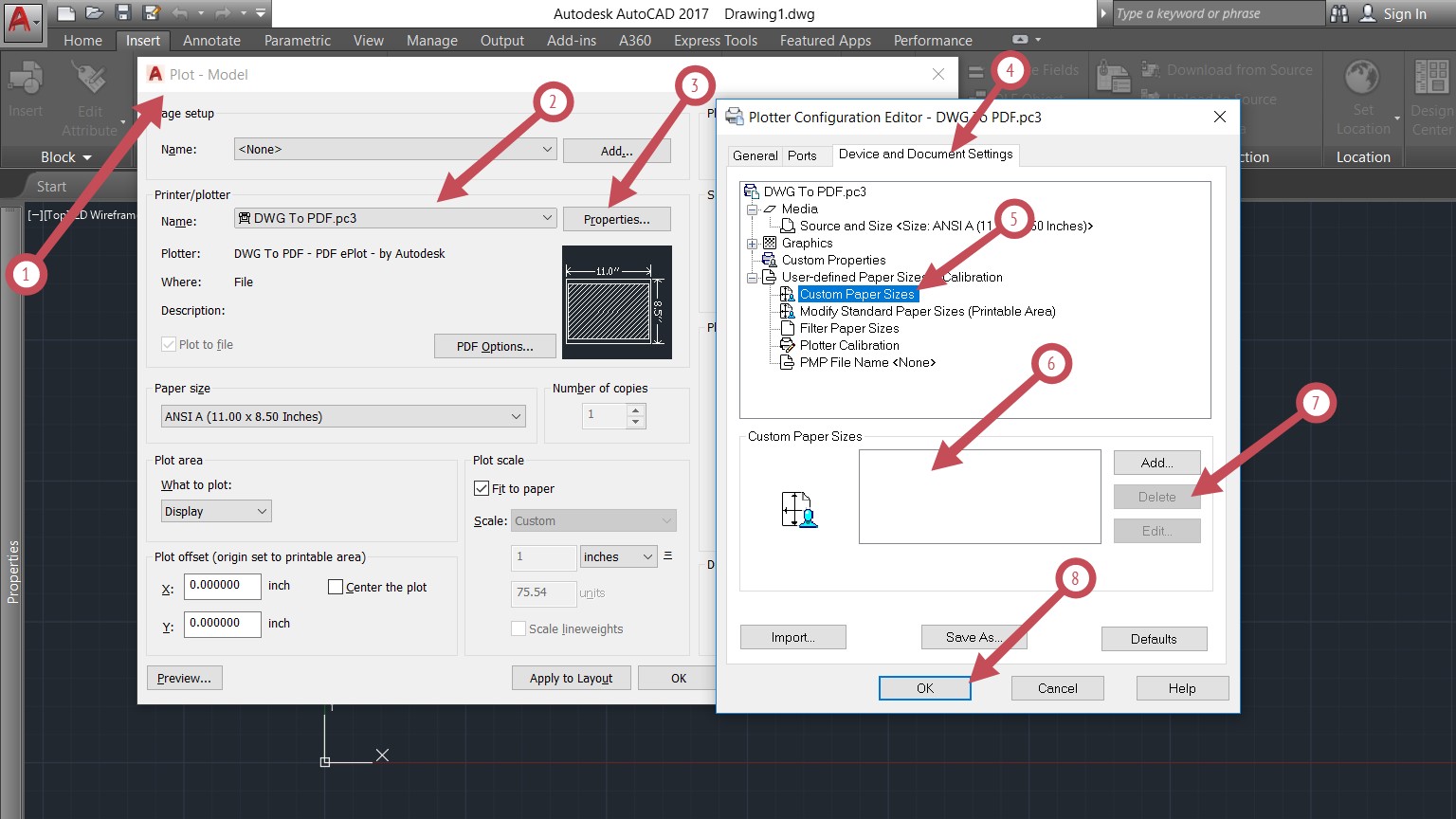
Task: Click the Download from Source ribbon icon
Action: point(1151,70)
